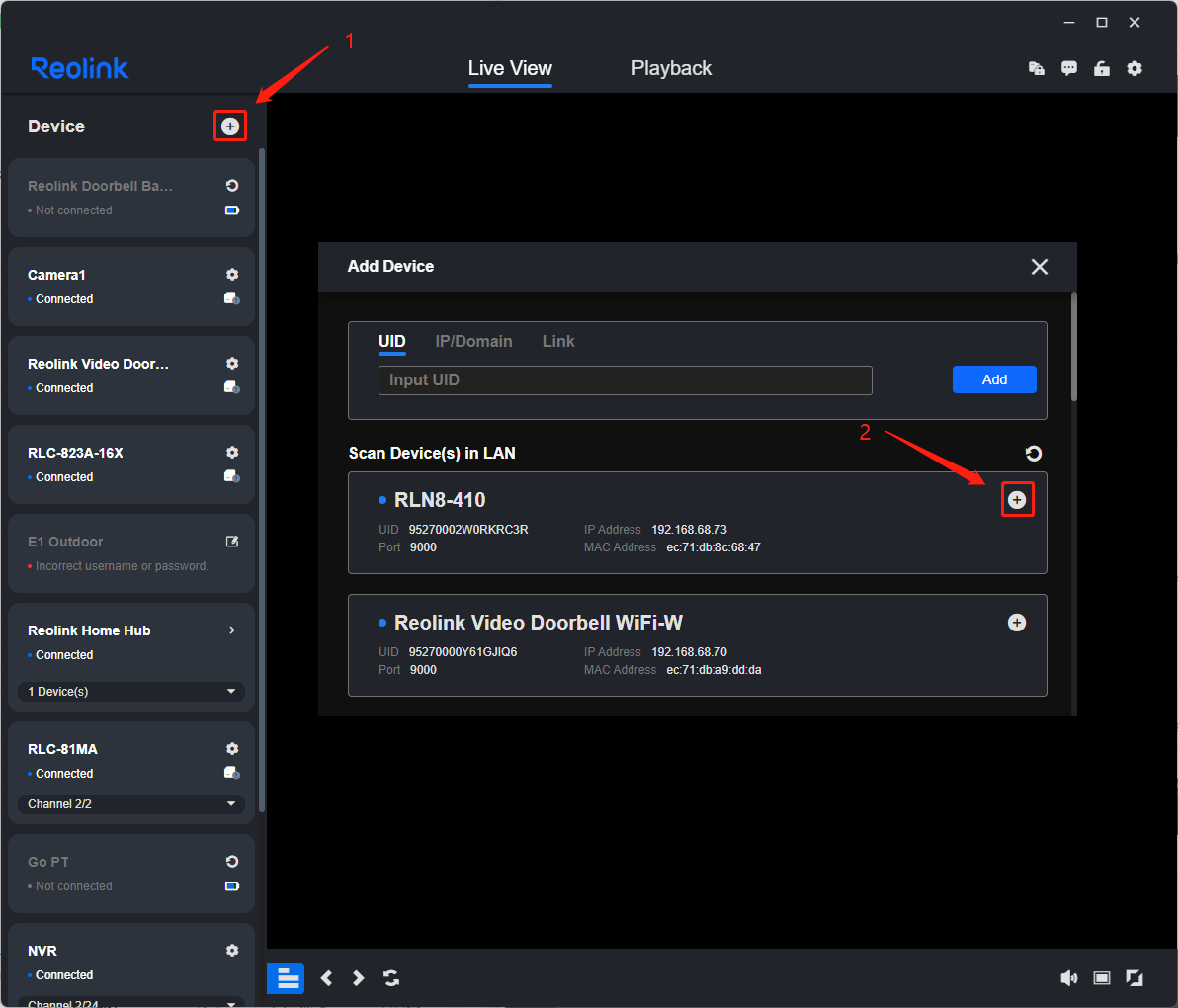
Task: Switch to the Playback tab
Action: point(671,68)
